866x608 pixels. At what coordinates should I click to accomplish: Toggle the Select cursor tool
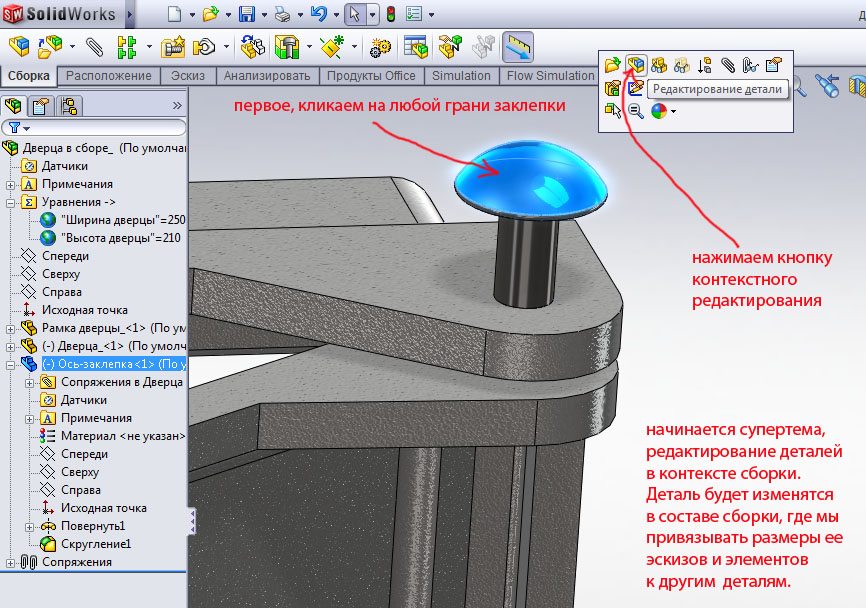point(352,14)
